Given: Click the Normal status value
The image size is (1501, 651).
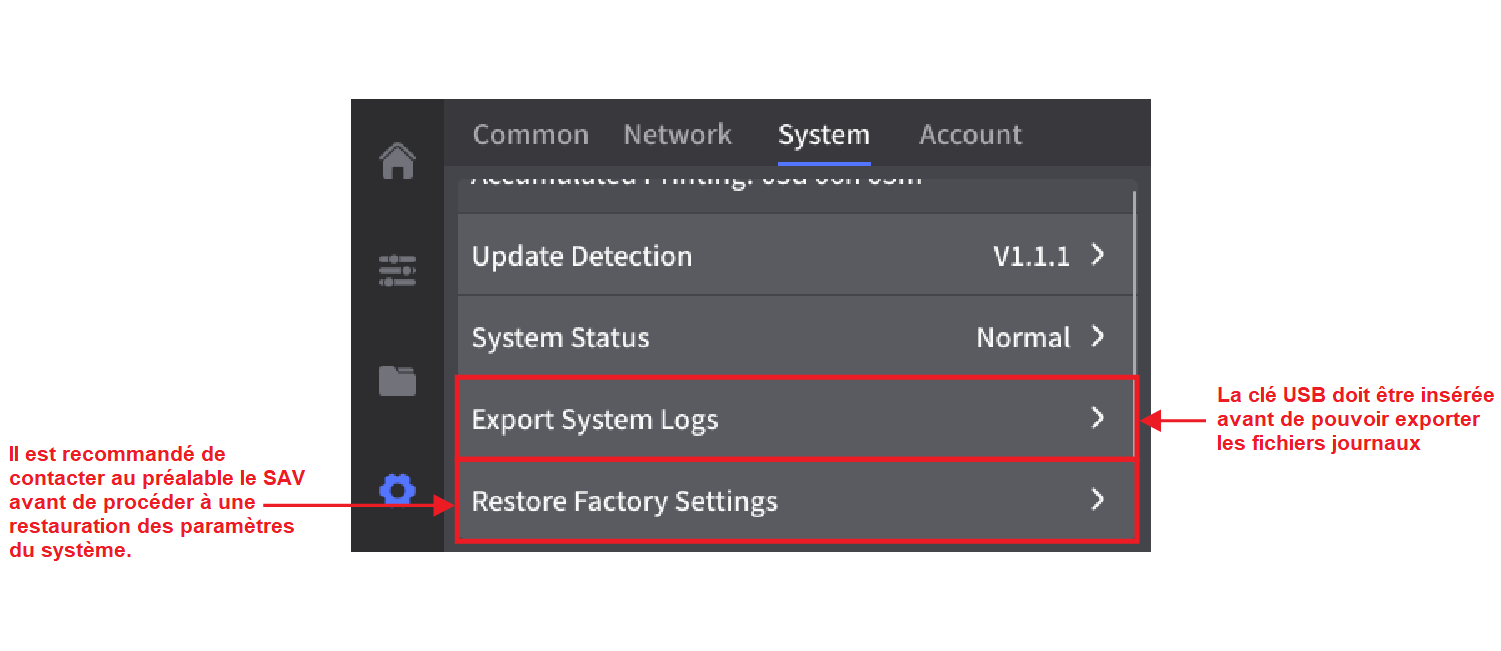Looking at the screenshot, I should tap(1023, 338).
